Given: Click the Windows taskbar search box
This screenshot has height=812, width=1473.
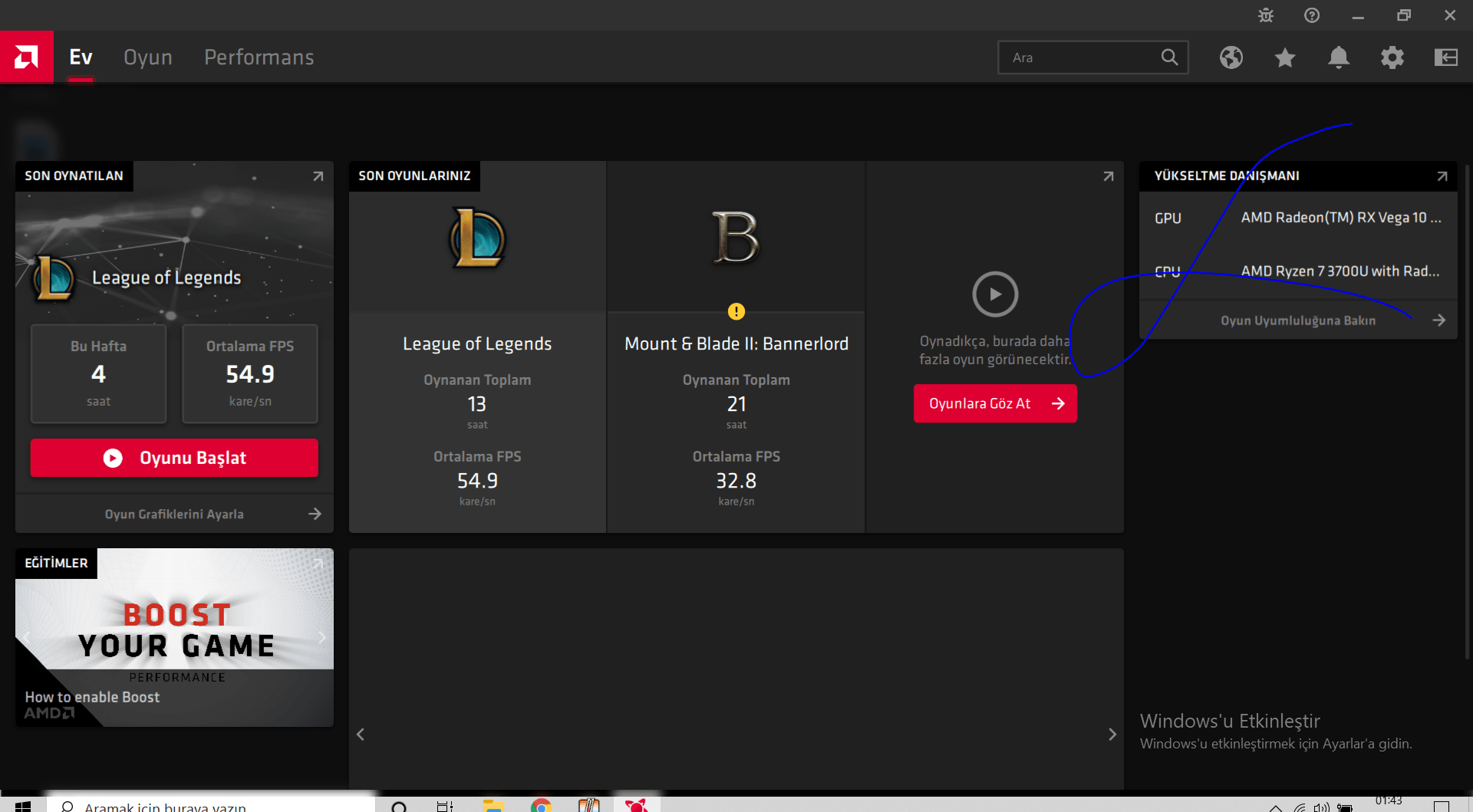Looking at the screenshot, I should [x=211, y=805].
